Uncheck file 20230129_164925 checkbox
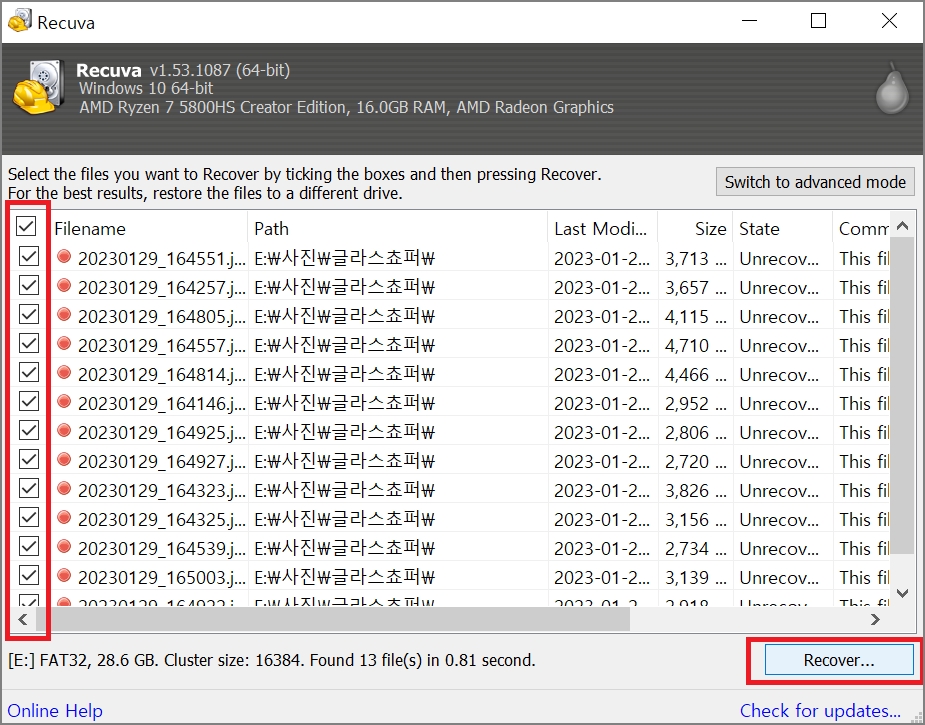Image resolution: width=925 pixels, height=725 pixels. point(29,431)
